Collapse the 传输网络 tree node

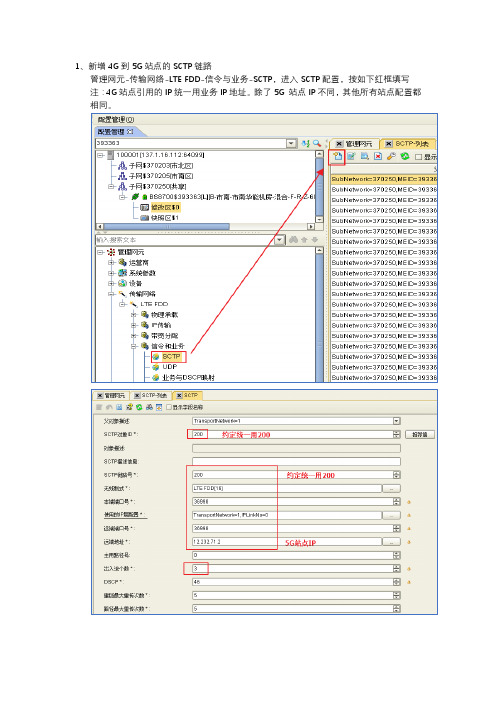[x=111, y=294]
